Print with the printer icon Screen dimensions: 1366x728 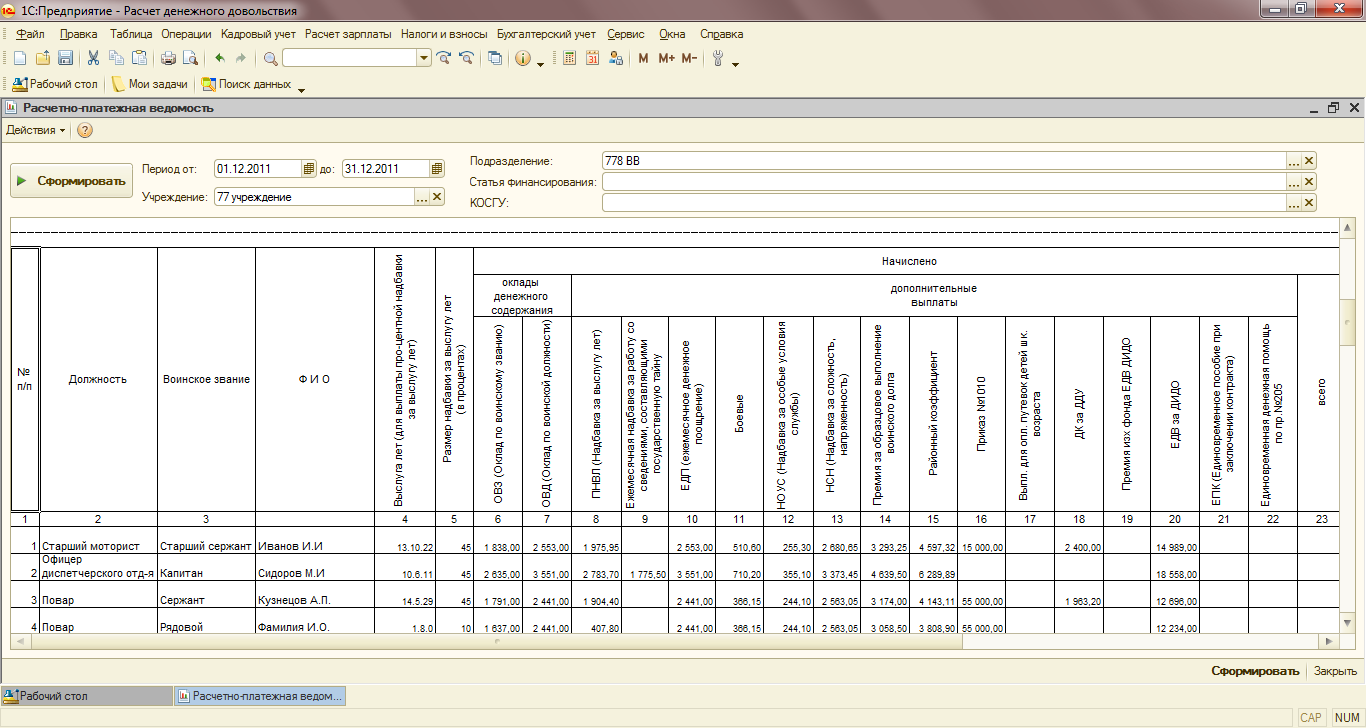tap(169, 59)
